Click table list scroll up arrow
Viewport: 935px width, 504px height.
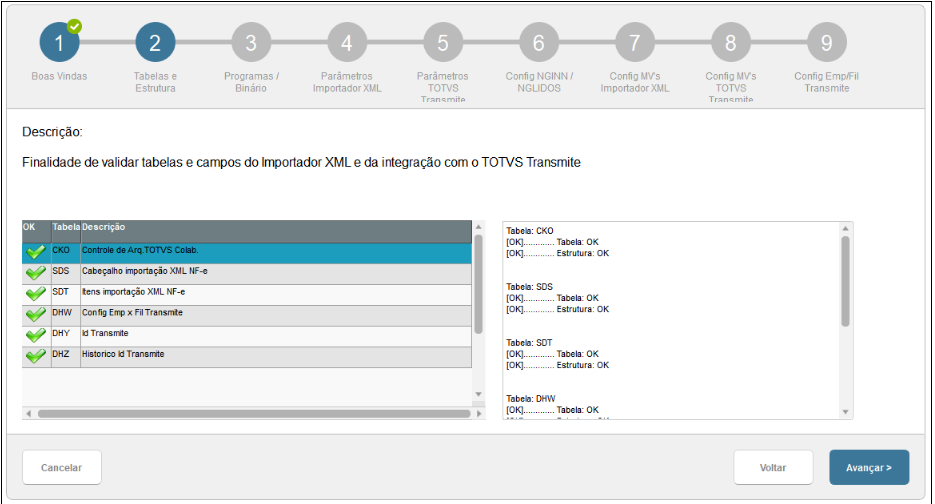tap(478, 227)
